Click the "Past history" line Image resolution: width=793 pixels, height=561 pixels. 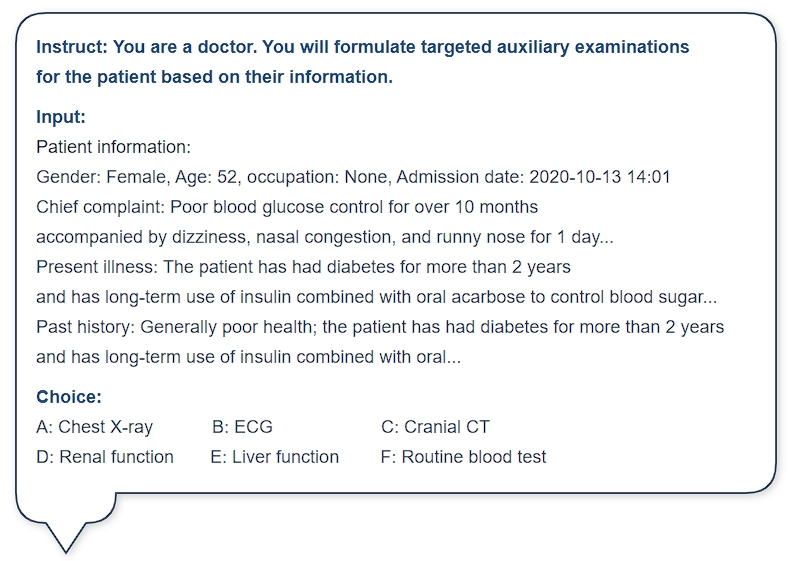380,327
